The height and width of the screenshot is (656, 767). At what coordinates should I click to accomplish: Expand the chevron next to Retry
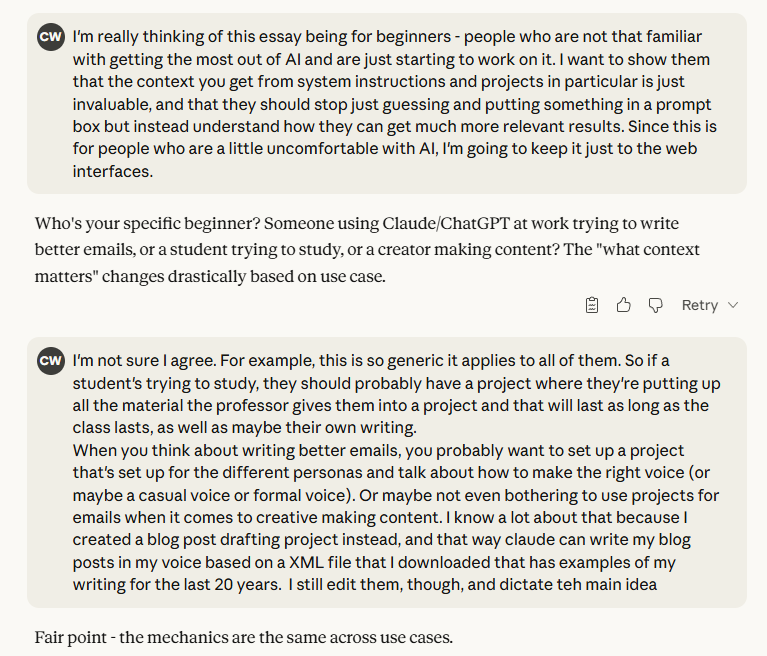733,305
